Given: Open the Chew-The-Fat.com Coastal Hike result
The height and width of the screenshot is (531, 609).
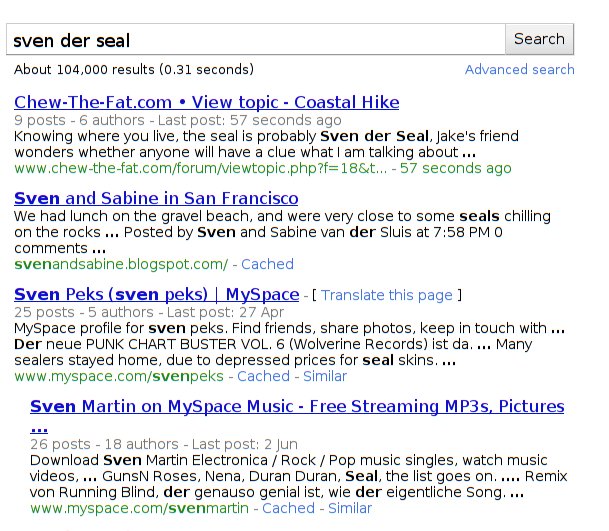Looking at the screenshot, I should (207, 102).
